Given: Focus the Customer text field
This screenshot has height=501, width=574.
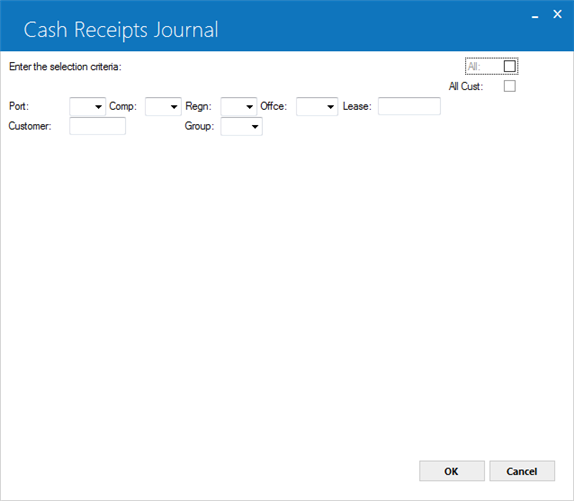Looking at the screenshot, I should tap(97, 126).
